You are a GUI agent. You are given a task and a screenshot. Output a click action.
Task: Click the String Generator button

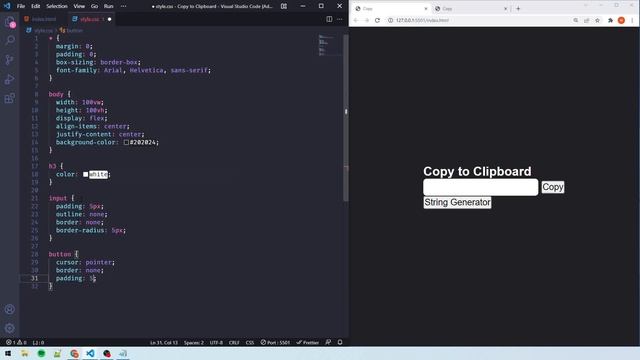pyautogui.click(x=457, y=202)
